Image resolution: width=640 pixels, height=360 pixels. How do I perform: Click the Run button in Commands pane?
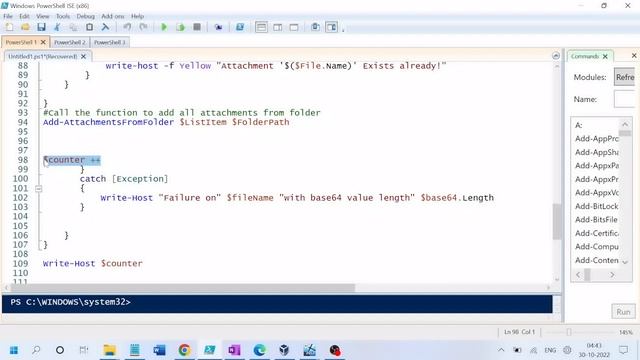tap(623, 312)
